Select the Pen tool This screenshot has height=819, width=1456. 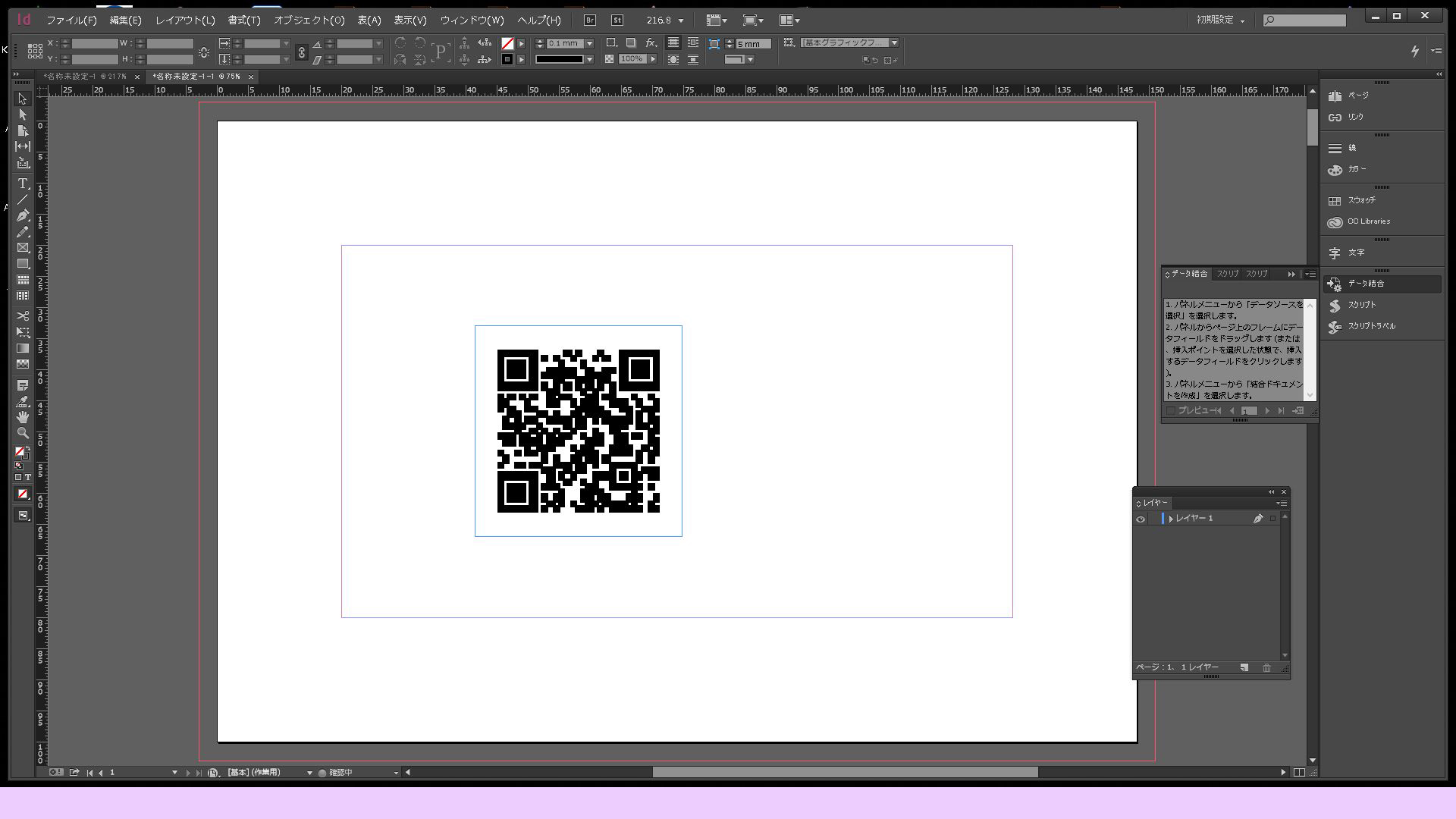pos(23,215)
